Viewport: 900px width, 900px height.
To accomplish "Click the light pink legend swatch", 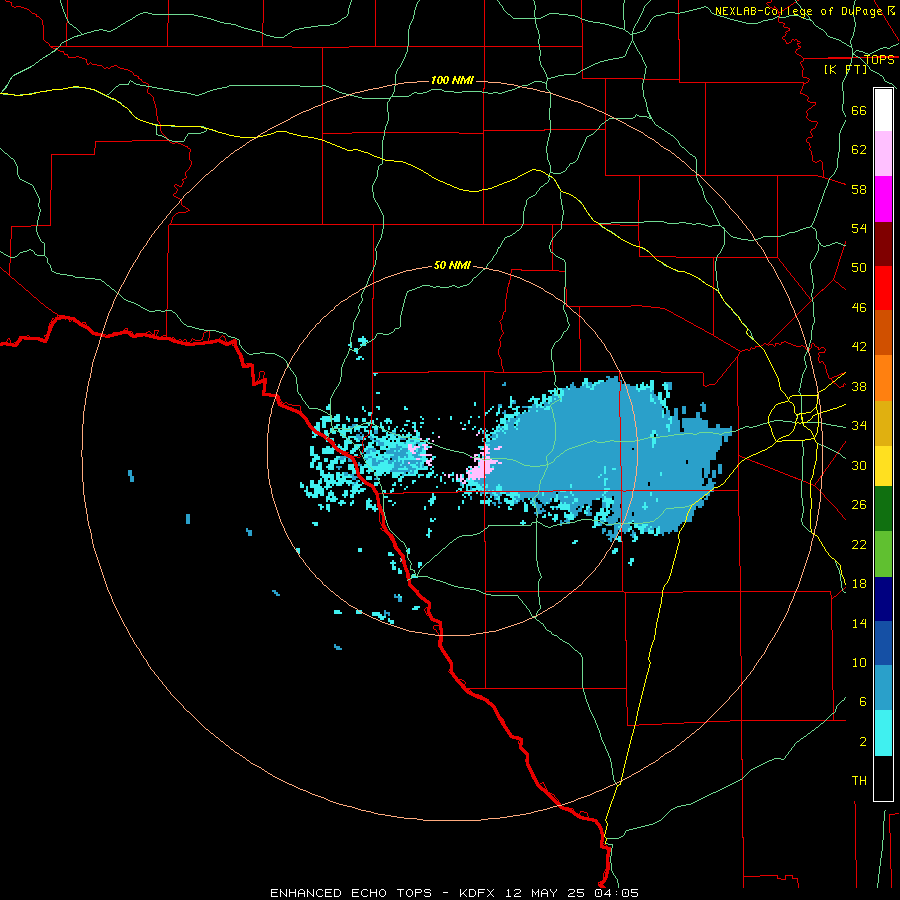I will [883, 154].
